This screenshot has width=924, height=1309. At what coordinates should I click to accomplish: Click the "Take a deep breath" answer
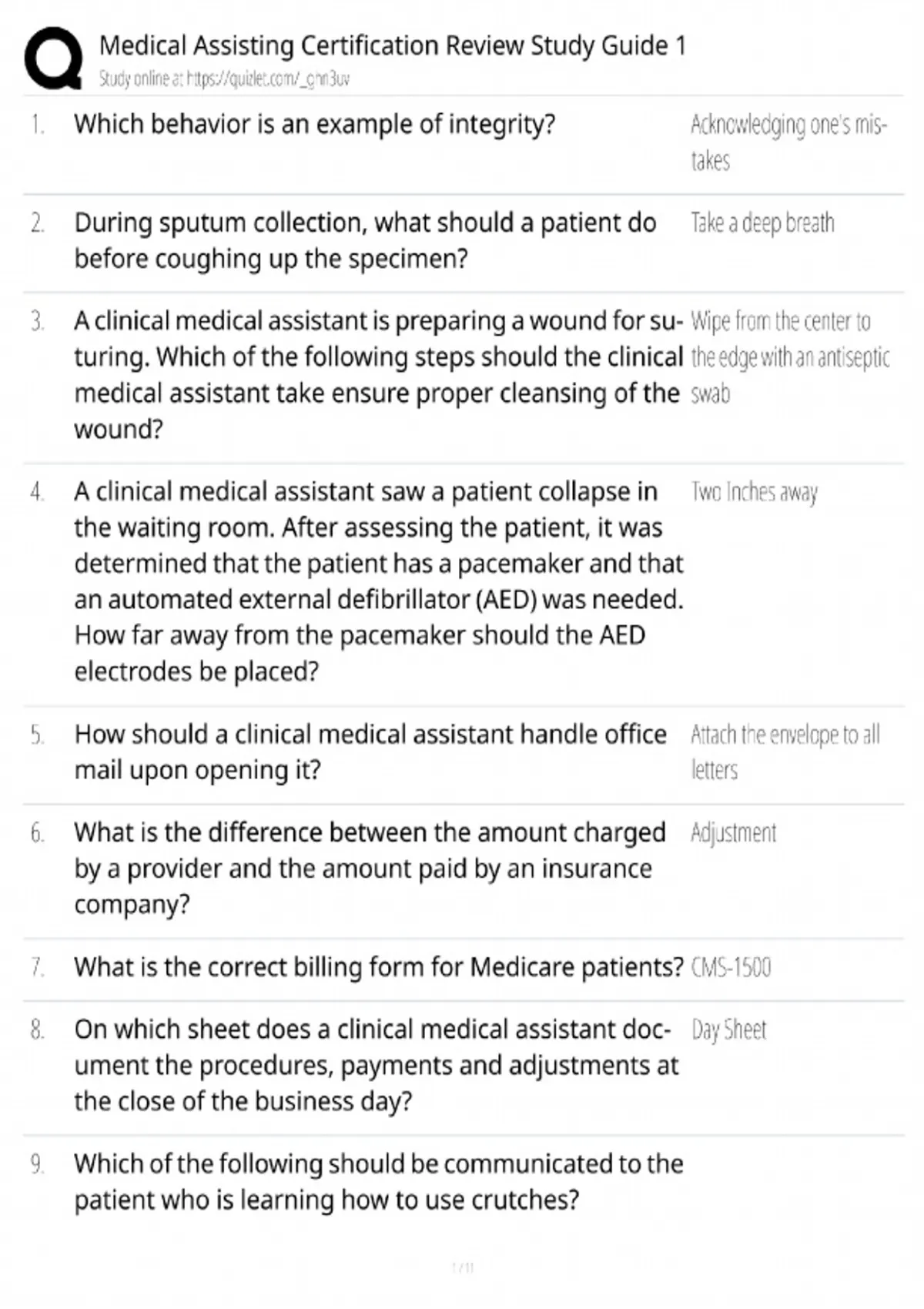point(762,223)
